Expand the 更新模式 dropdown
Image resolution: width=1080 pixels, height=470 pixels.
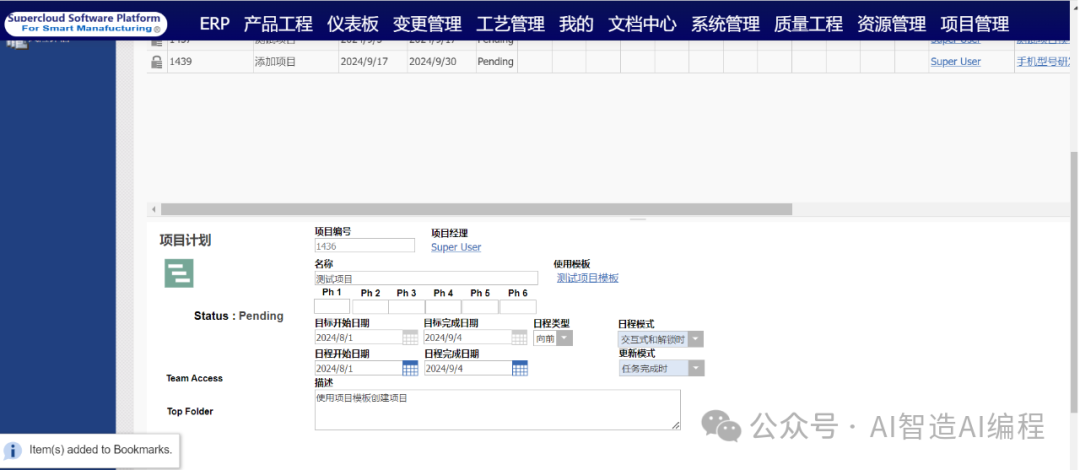point(697,369)
